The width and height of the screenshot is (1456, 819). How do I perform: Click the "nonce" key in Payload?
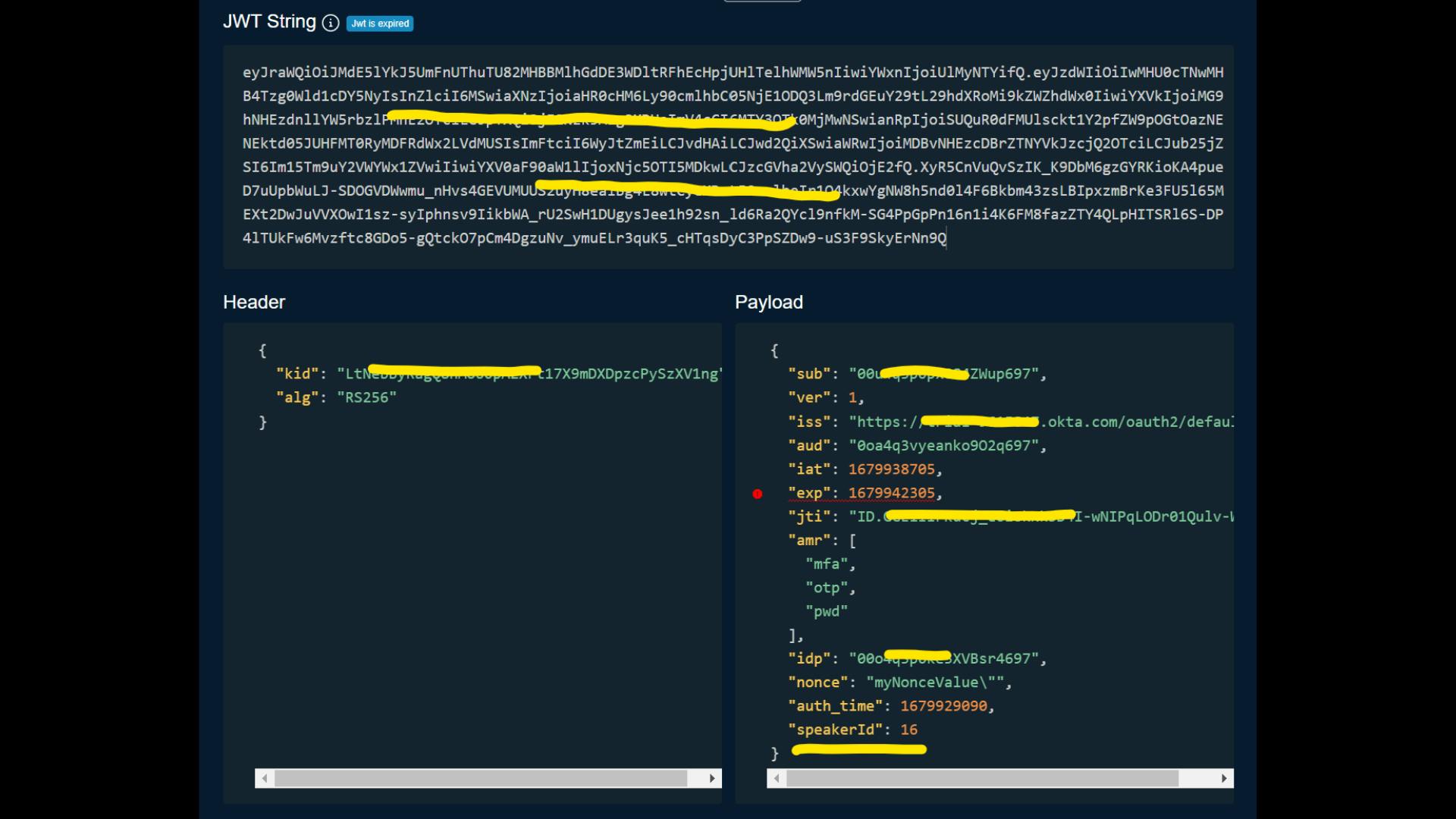pyautogui.click(x=818, y=682)
